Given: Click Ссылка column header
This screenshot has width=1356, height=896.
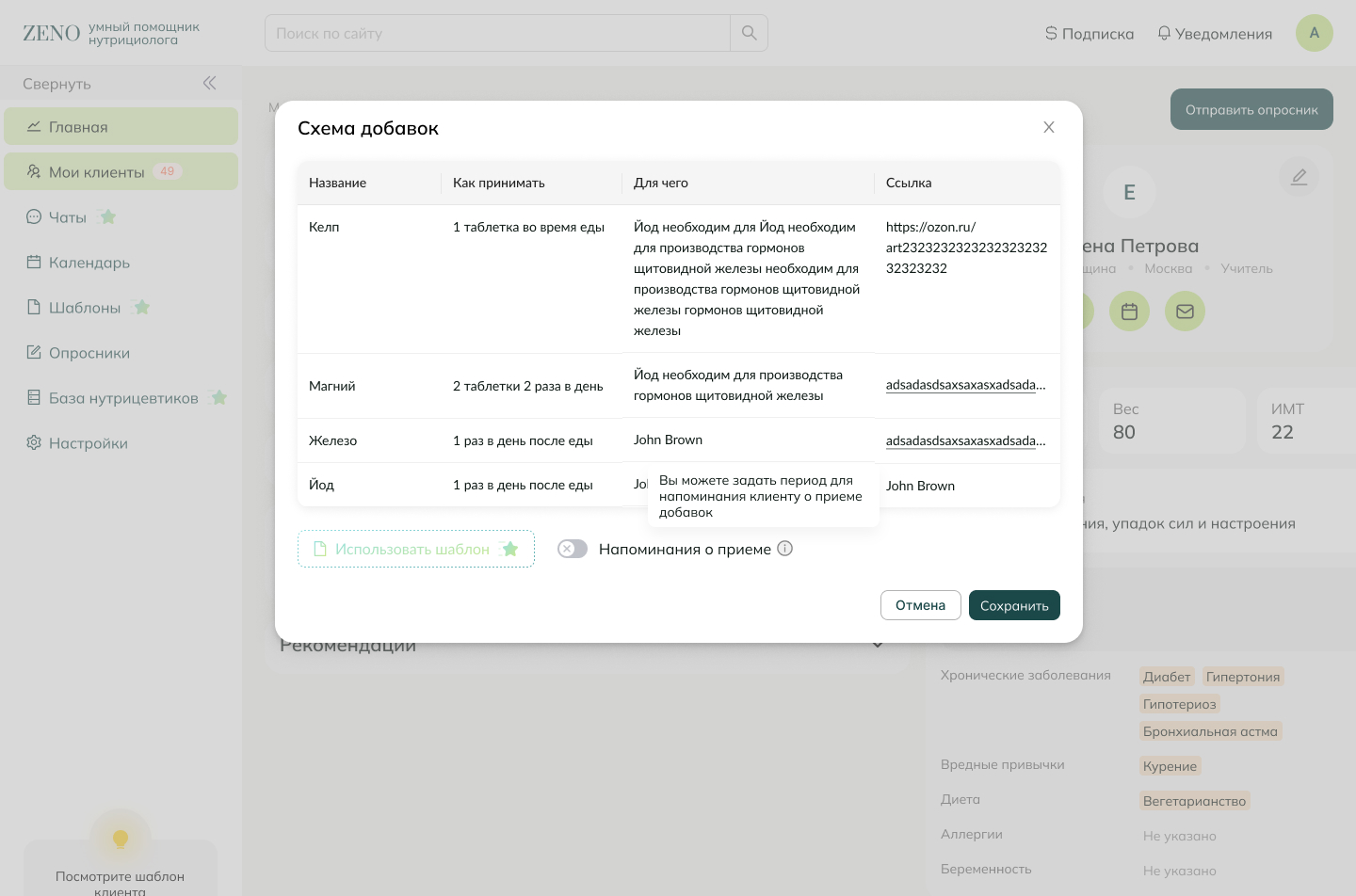Looking at the screenshot, I should 967,183.
